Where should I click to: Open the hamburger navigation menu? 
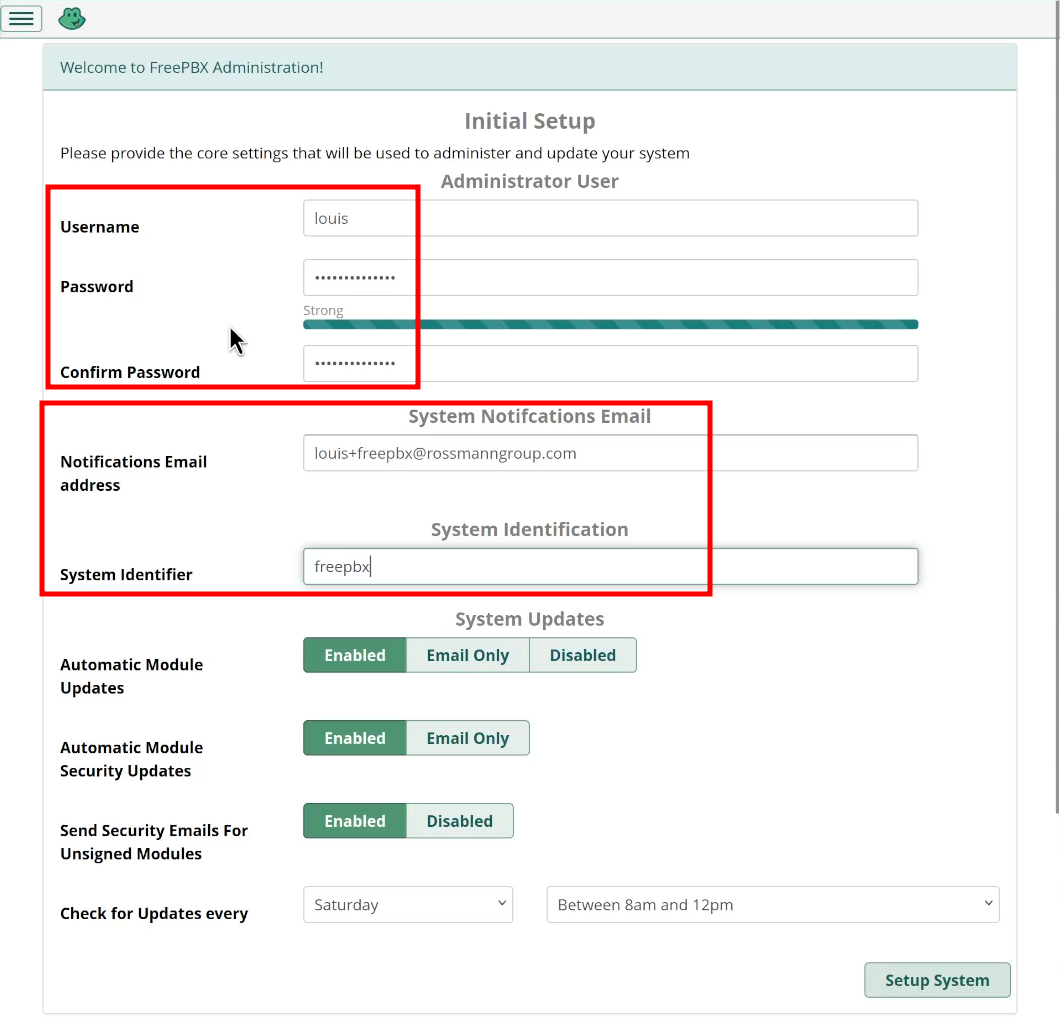pyautogui.click(x=22, y=18)
